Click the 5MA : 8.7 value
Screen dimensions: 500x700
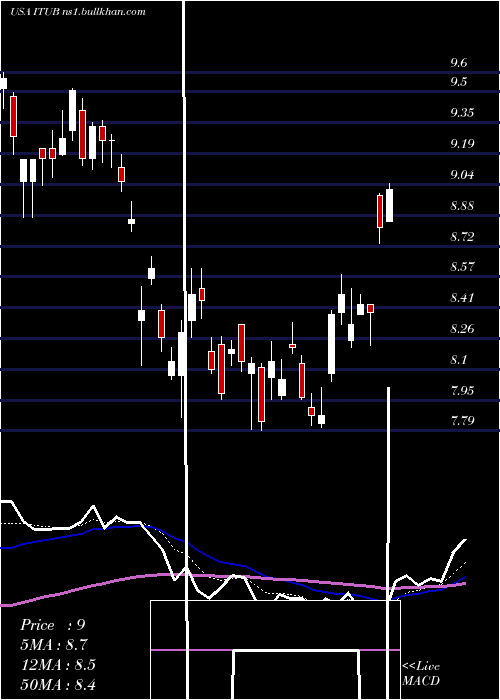point(54,645)
